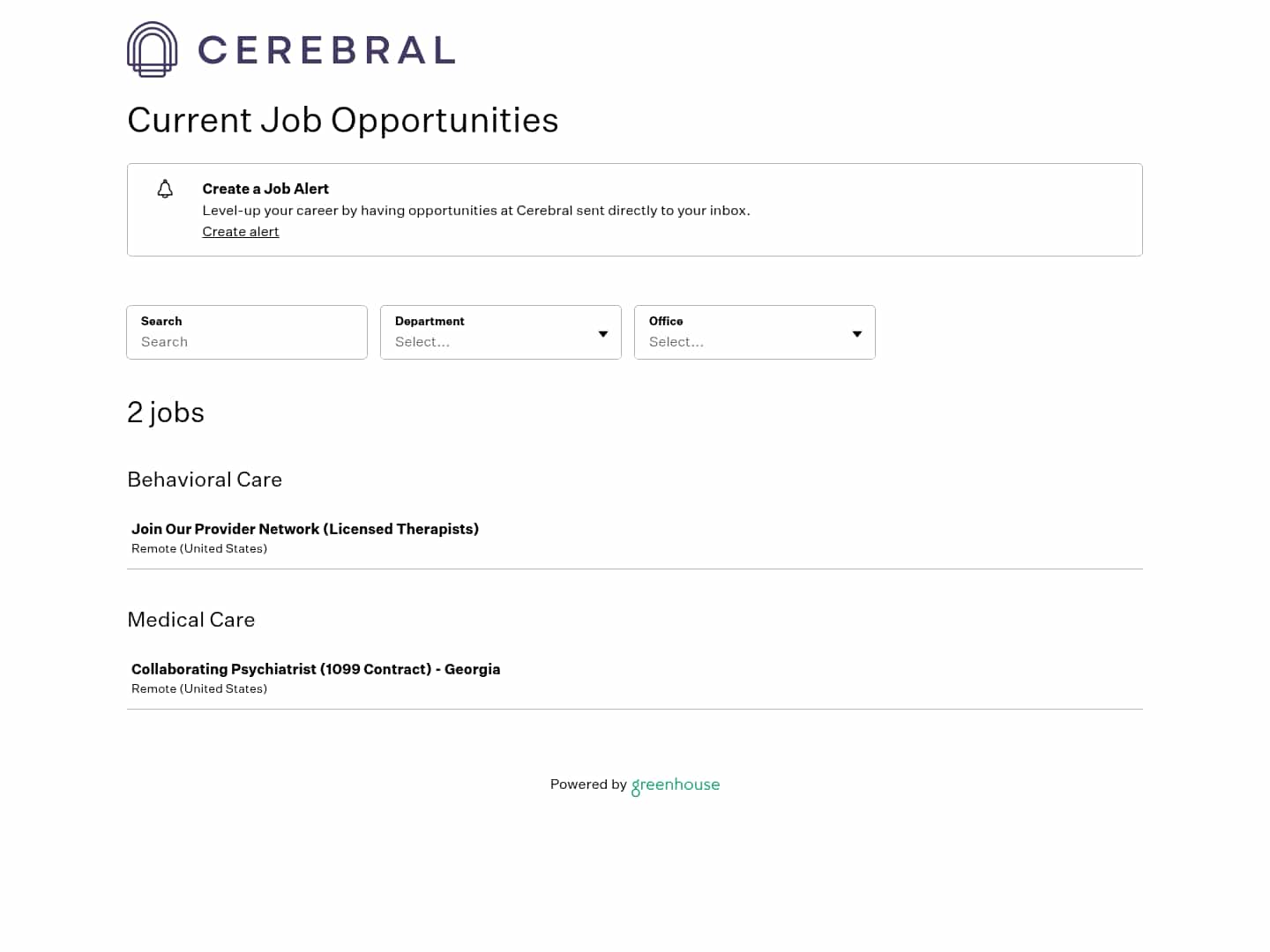This screenshot has height=952, width=1270.
Task: Open the Office dropdown arrow
Action: coord(856,333)
